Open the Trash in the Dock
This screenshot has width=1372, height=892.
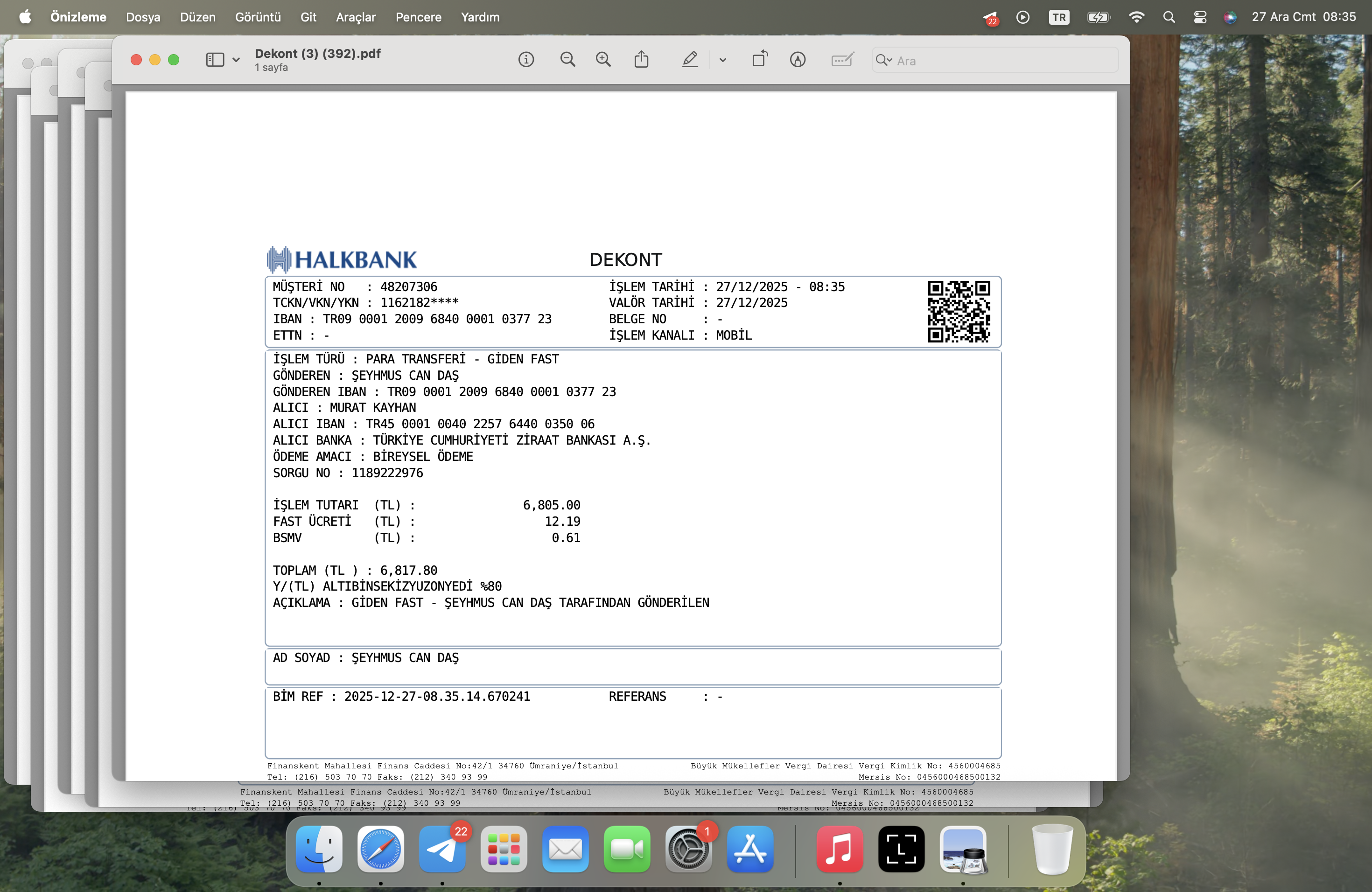point(1052,849)
